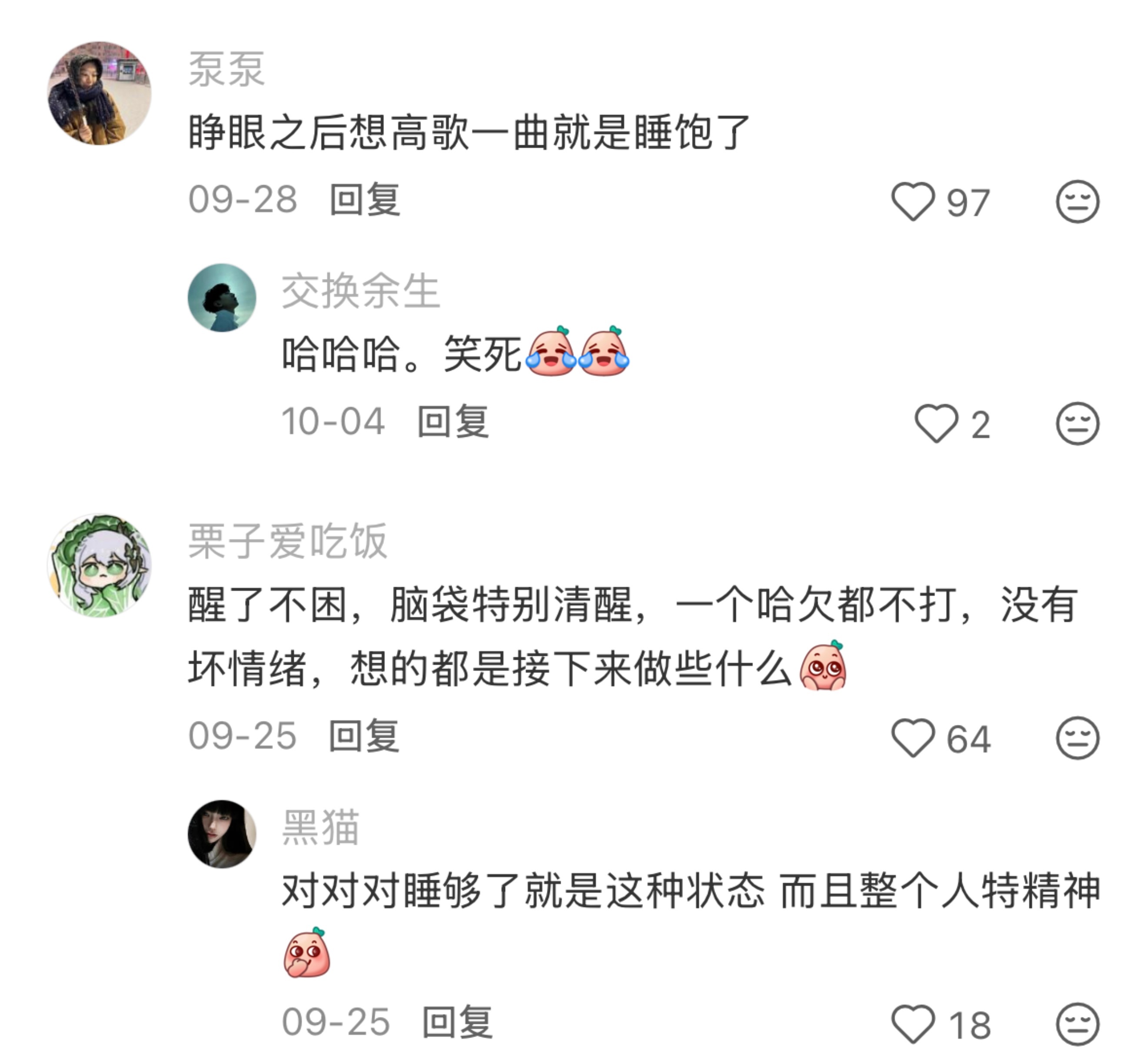Image resolution: width=1148 pixels, height=1054 pixels.
Task: Like 交换余生's reply with 2 likes
Action: click(936, 423)
